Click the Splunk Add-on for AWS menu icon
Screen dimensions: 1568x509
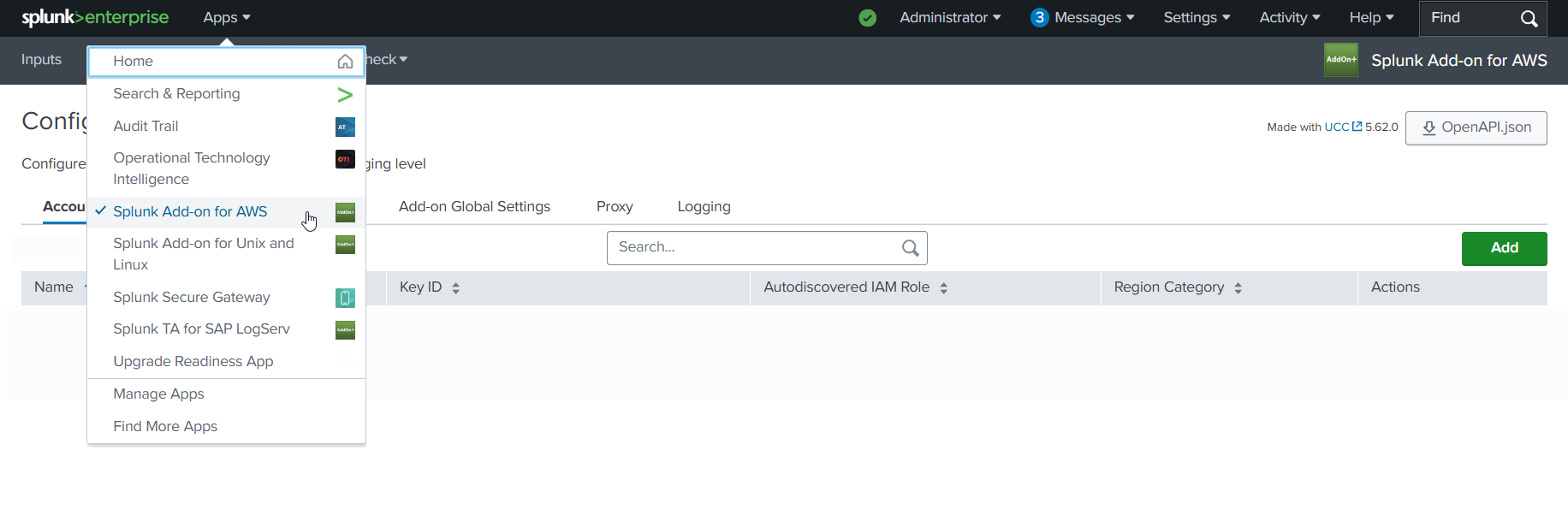[345, 212]
